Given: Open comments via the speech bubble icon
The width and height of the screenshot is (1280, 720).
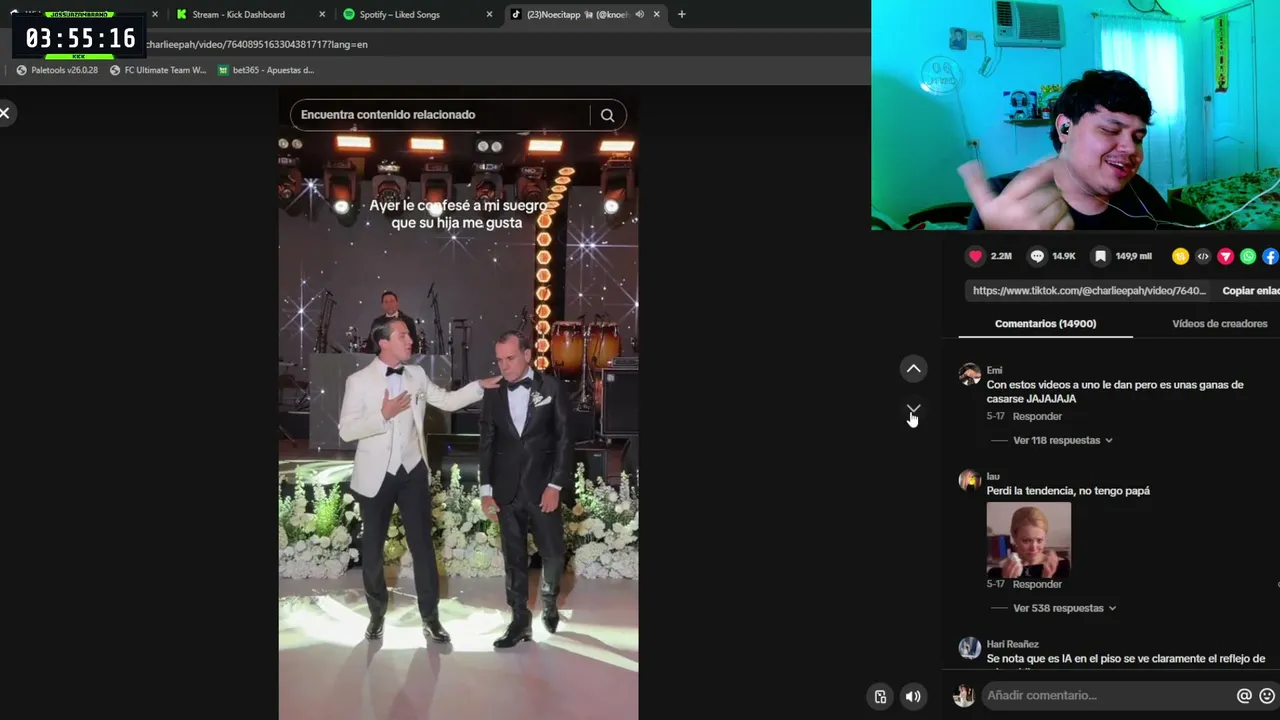Looking at the screenshot, I should point(1037,256).
